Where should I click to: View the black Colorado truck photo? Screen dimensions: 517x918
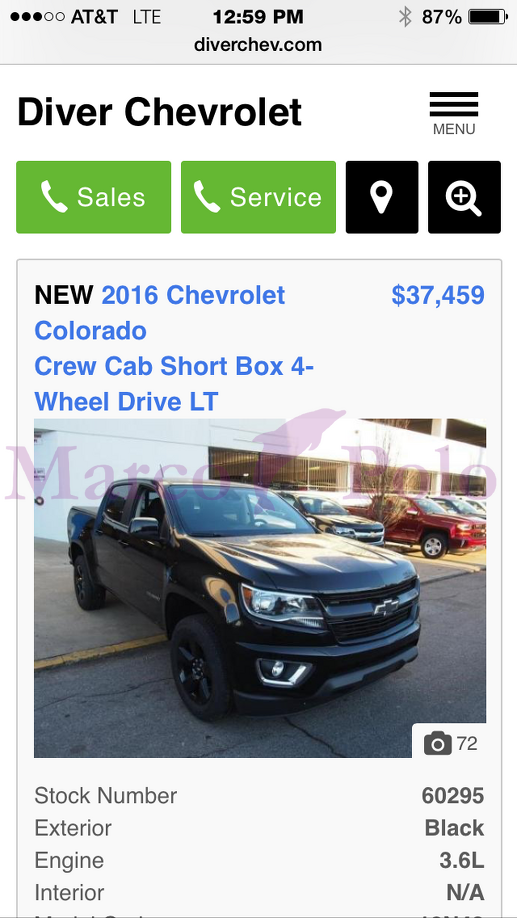pyautogui.click(x=260, y=588)
